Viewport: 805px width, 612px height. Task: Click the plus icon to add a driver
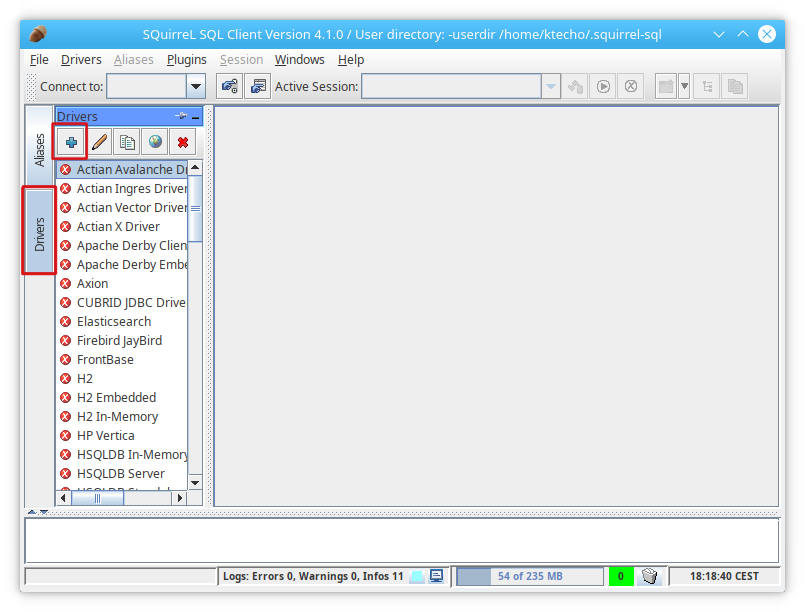(x=71, y=142)
